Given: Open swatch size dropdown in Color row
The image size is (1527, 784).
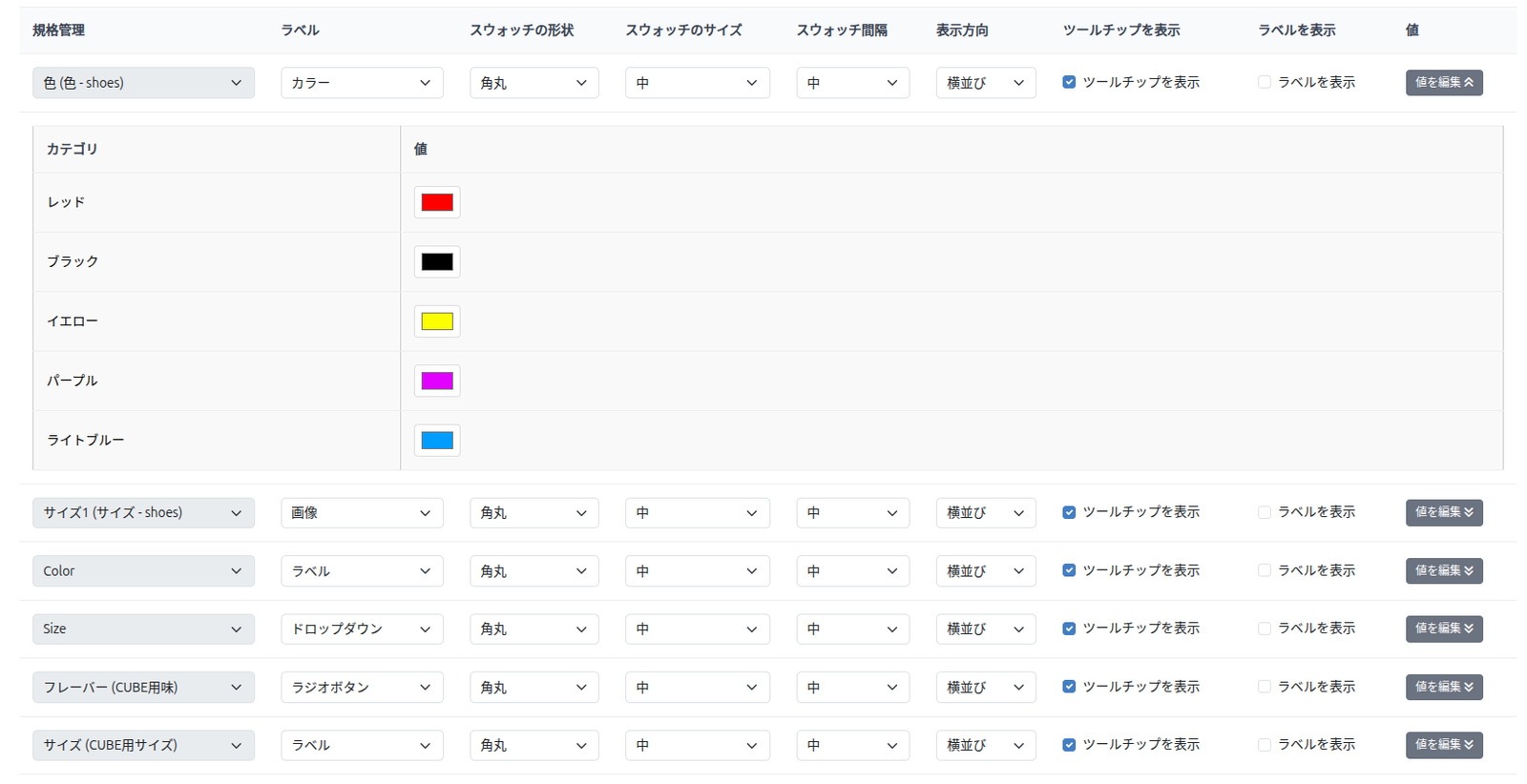Looking at the screenshot, I should pyautogui.click(x=697, y=571).
